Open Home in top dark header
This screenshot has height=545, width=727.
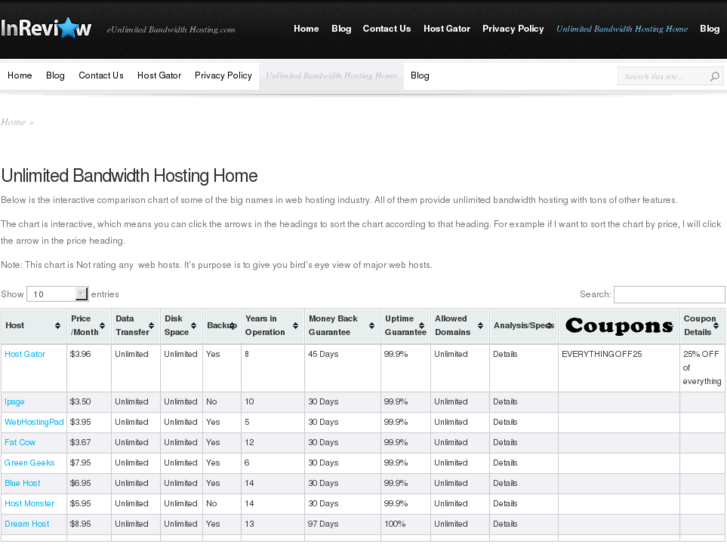click(306, 29)
